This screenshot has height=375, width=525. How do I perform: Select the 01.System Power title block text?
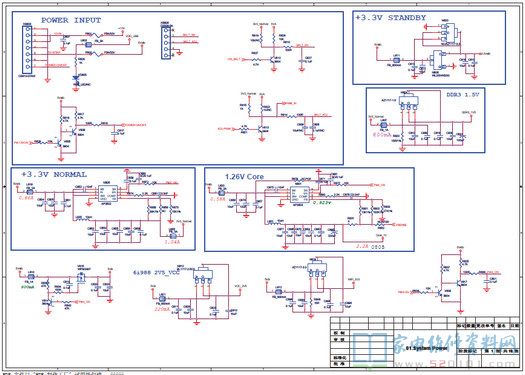426,348
